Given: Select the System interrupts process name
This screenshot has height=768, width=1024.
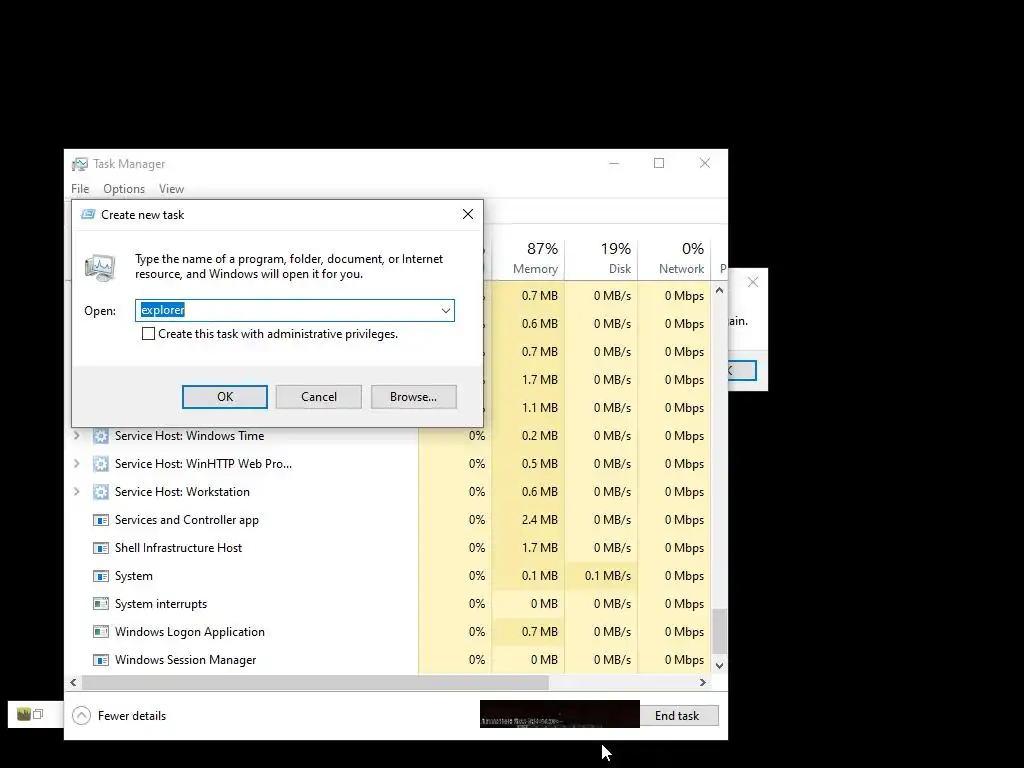Looking at the screenshot, I should pos(161,604).
